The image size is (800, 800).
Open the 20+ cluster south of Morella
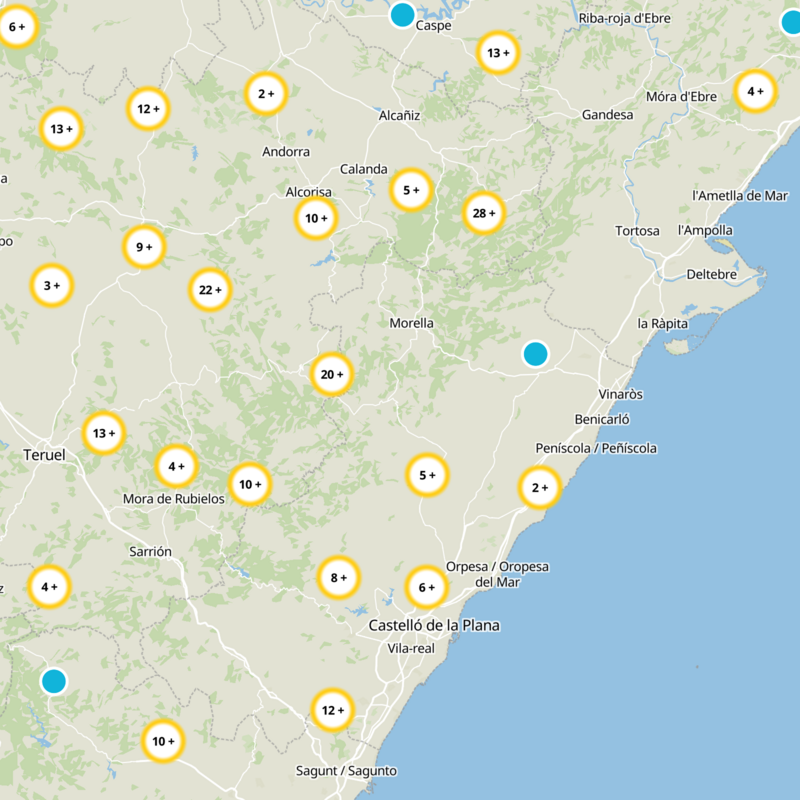(x=332, y=374)
